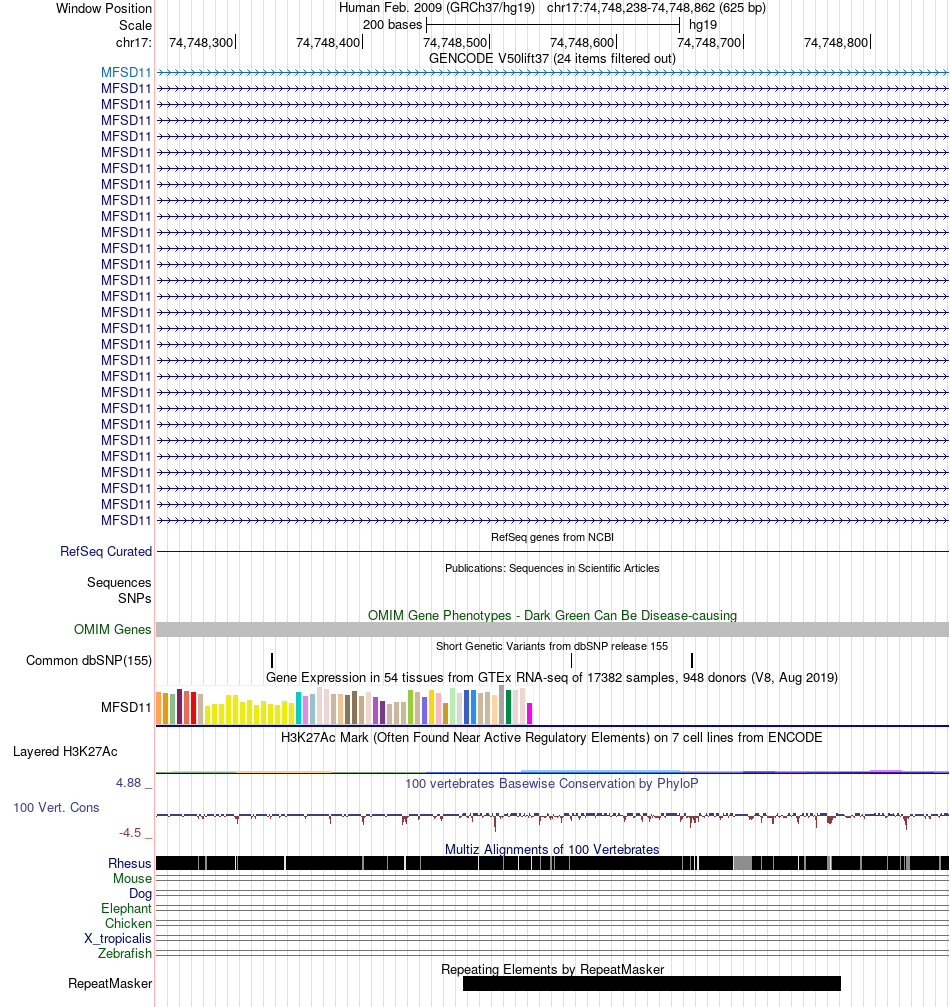Select the Elephant alignment row label
The height and width of the screenshot is (1007, 950).
click(127, 909)
